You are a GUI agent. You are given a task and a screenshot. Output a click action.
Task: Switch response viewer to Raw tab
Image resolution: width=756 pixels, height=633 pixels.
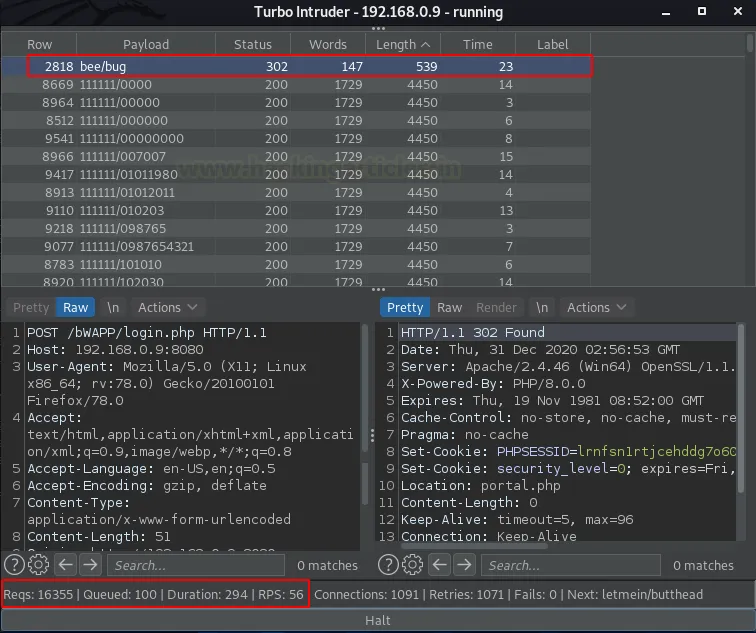pyautogui.click(x=449, y=308)
